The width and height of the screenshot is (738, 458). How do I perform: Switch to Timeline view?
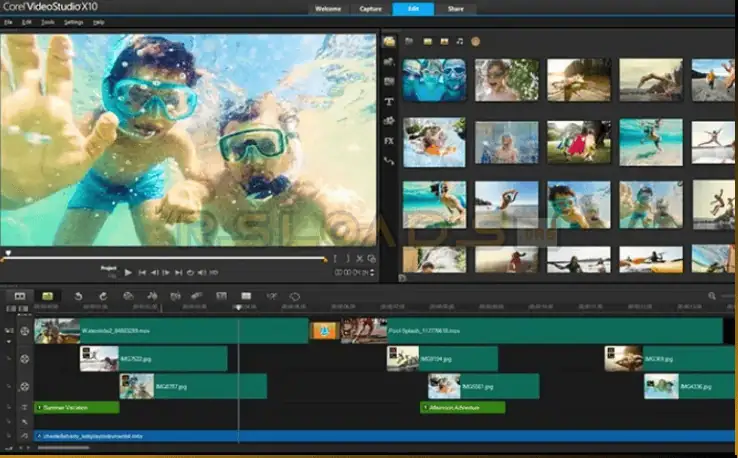click(x=48, y=296)
